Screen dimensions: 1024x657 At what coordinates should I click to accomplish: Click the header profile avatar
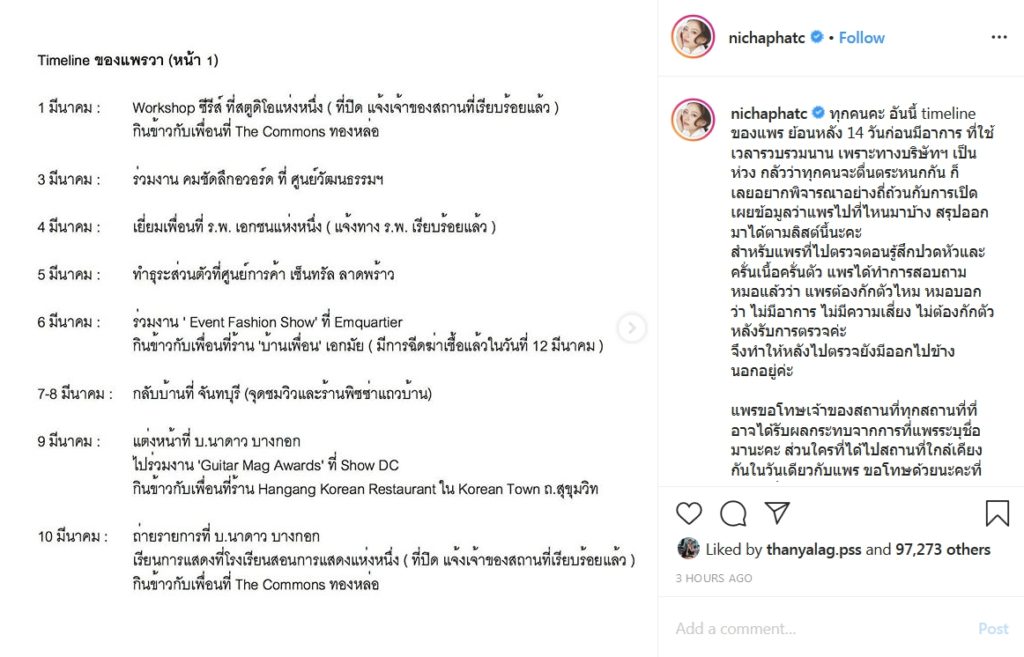693,37
